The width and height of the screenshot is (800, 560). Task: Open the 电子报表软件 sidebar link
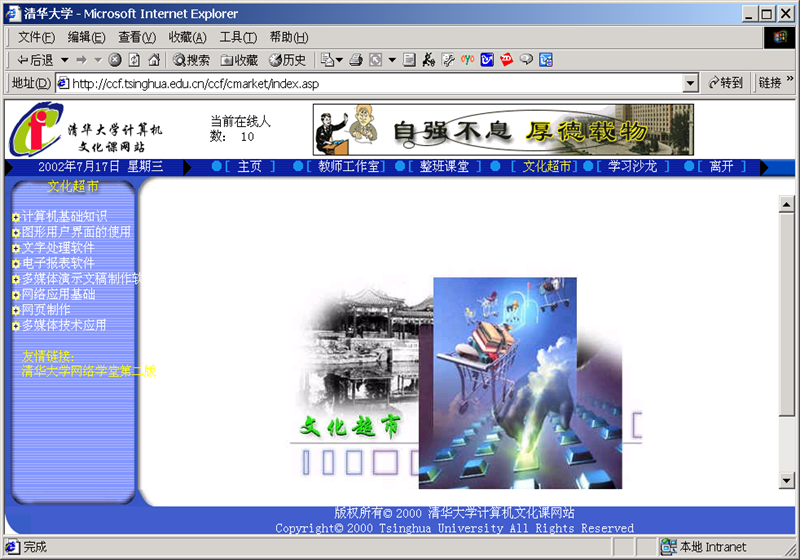click(58, 263)
